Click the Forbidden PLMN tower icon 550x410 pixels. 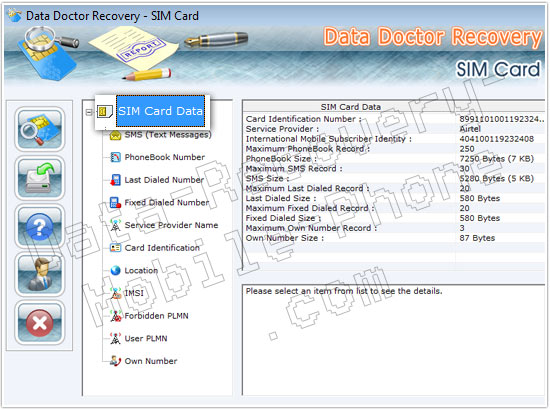pos(115,316)
